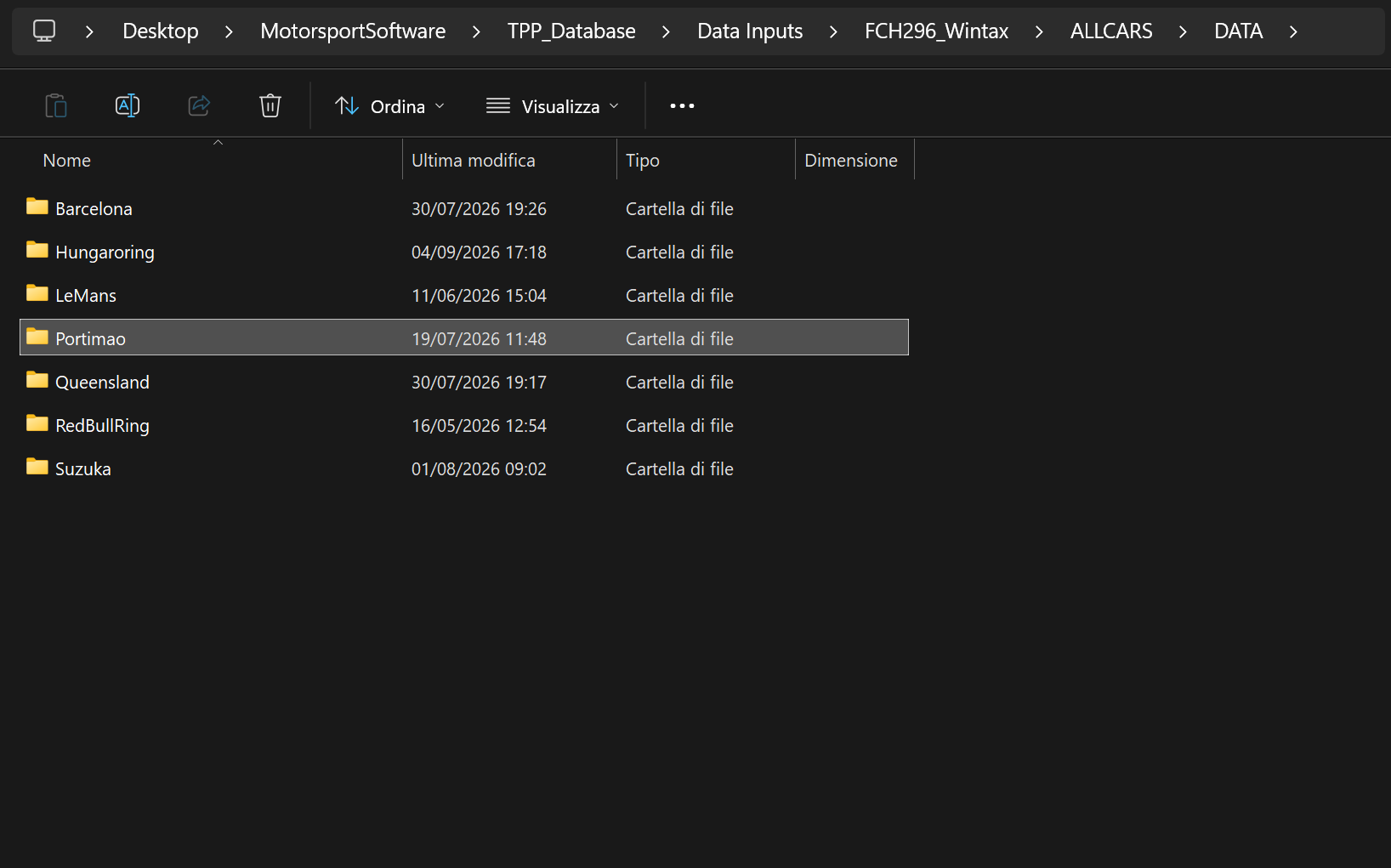Screen dimensions: 1391x868
Task: Click the This PC monitor icon
Action: click(44, 31)
